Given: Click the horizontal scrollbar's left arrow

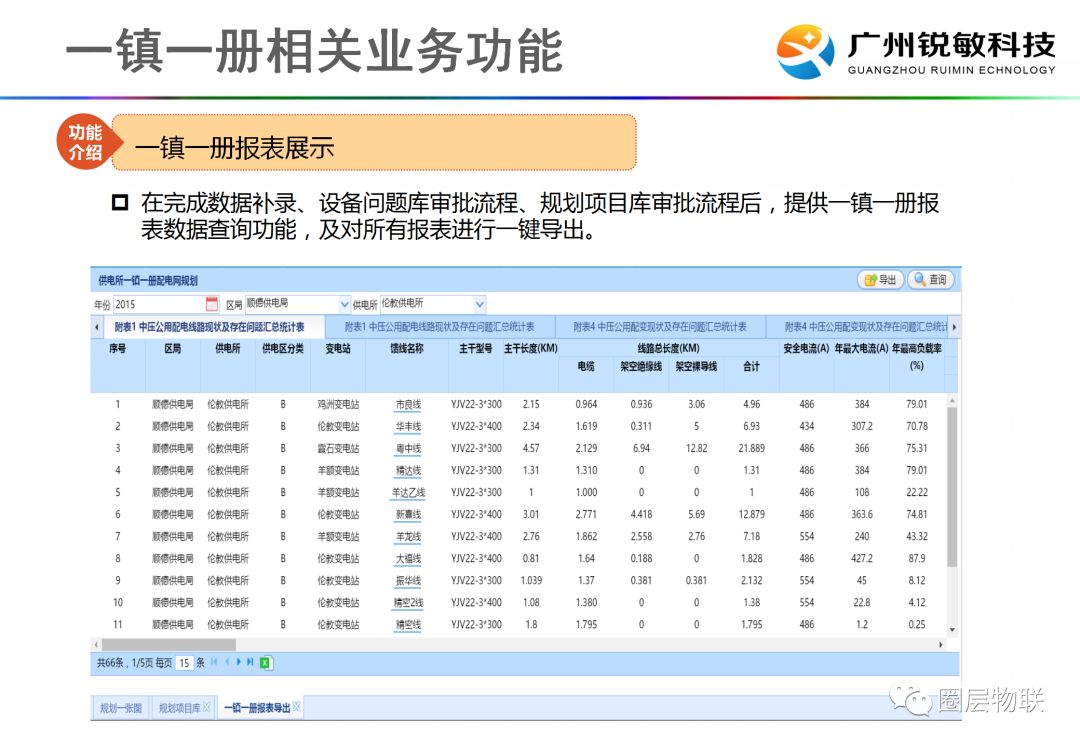Looking at the screenshot, I should pyautogui.click(x=96, y=645).
